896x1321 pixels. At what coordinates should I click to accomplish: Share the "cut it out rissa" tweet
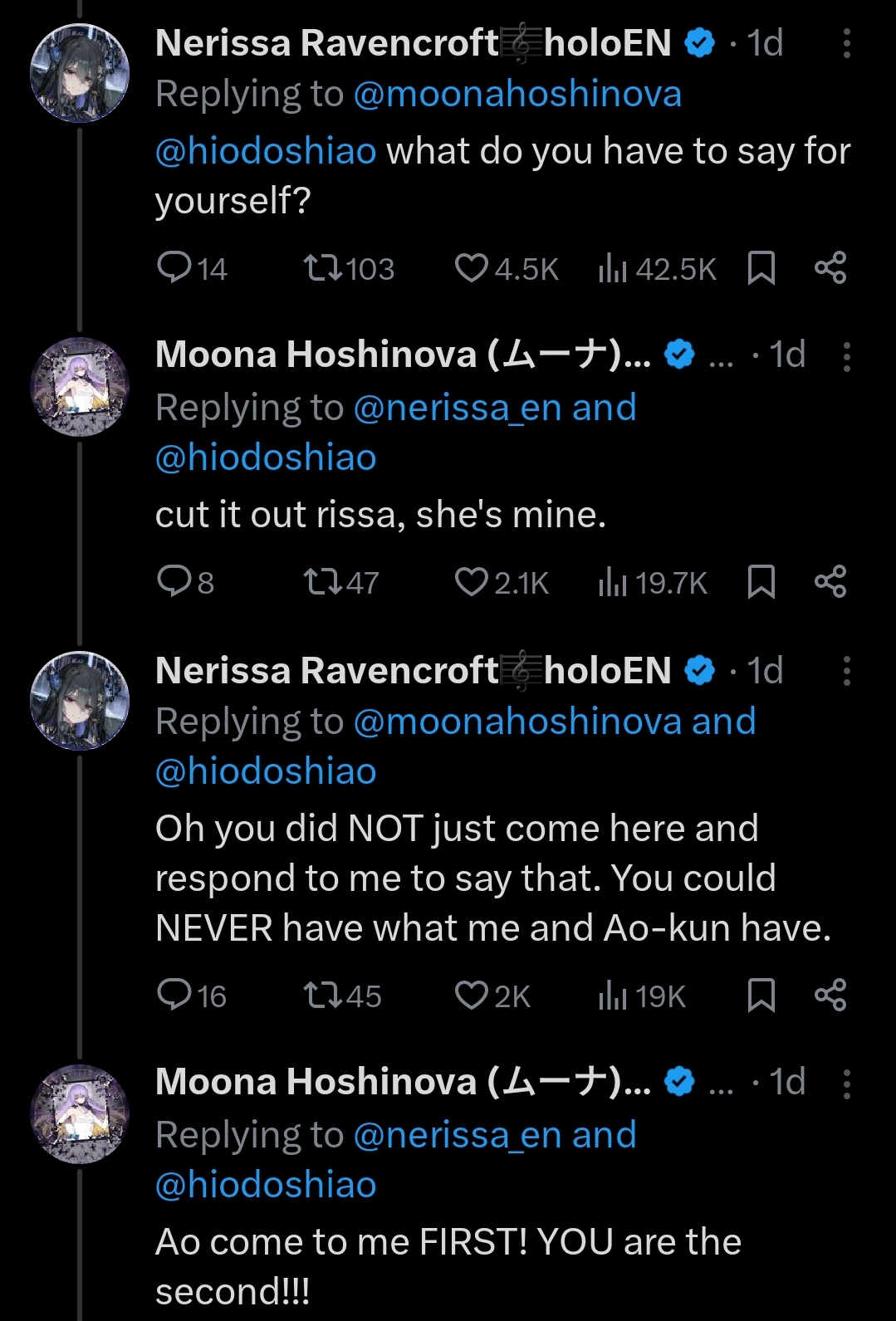click(830, 582)
